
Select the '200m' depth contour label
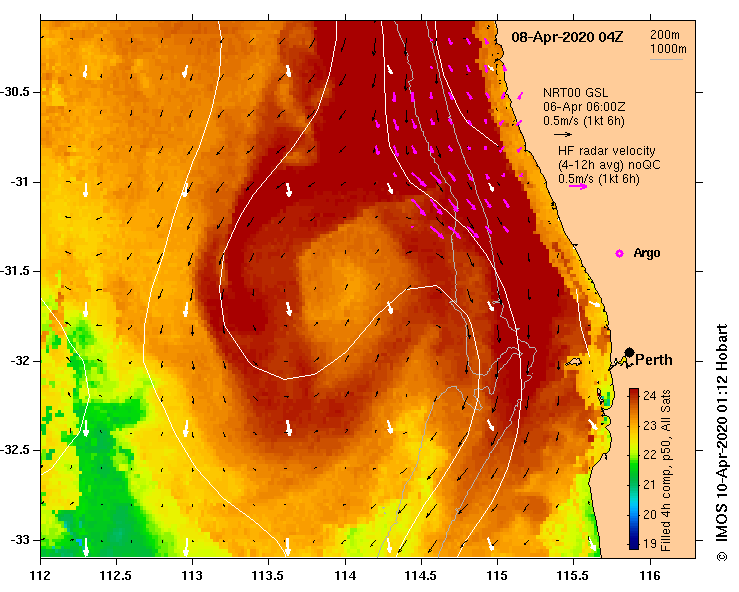(x=665, y=35)
